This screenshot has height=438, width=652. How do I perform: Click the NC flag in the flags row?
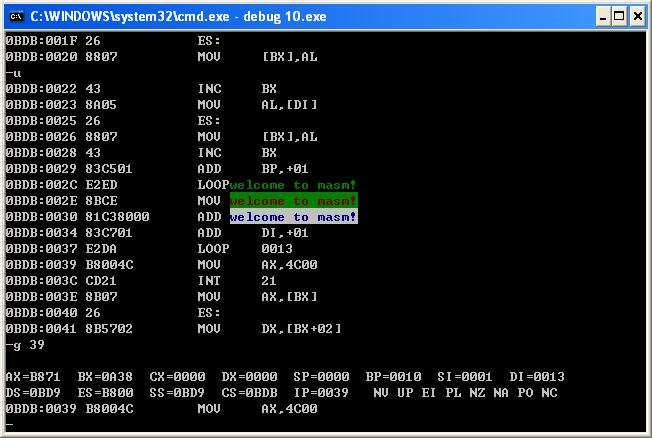click(x=549, y=393)
